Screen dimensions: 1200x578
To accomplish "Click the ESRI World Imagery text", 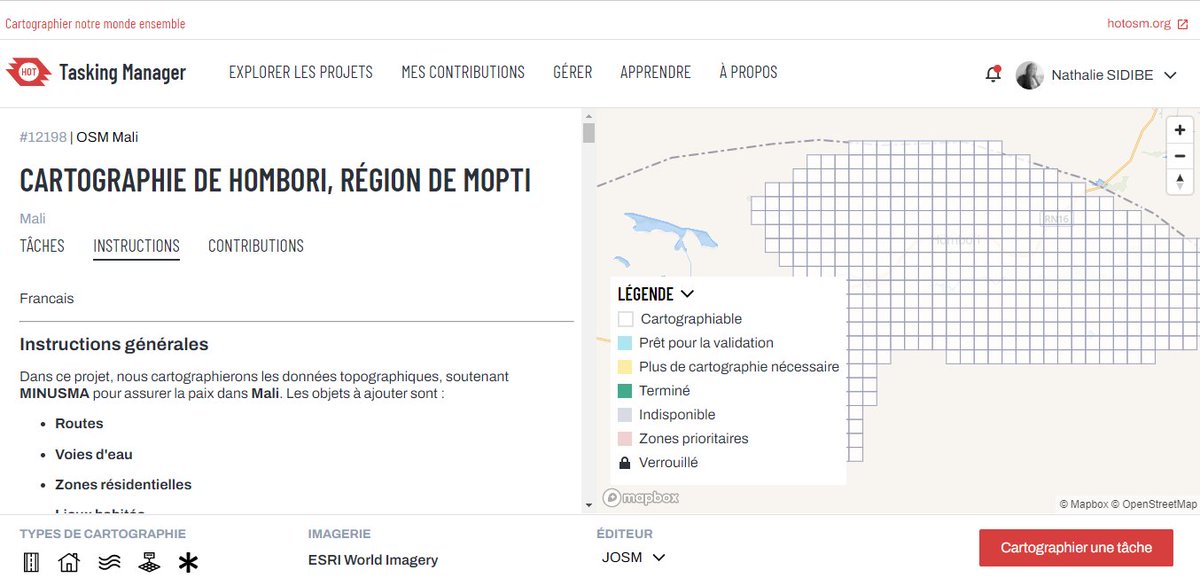I will [373, 560].
